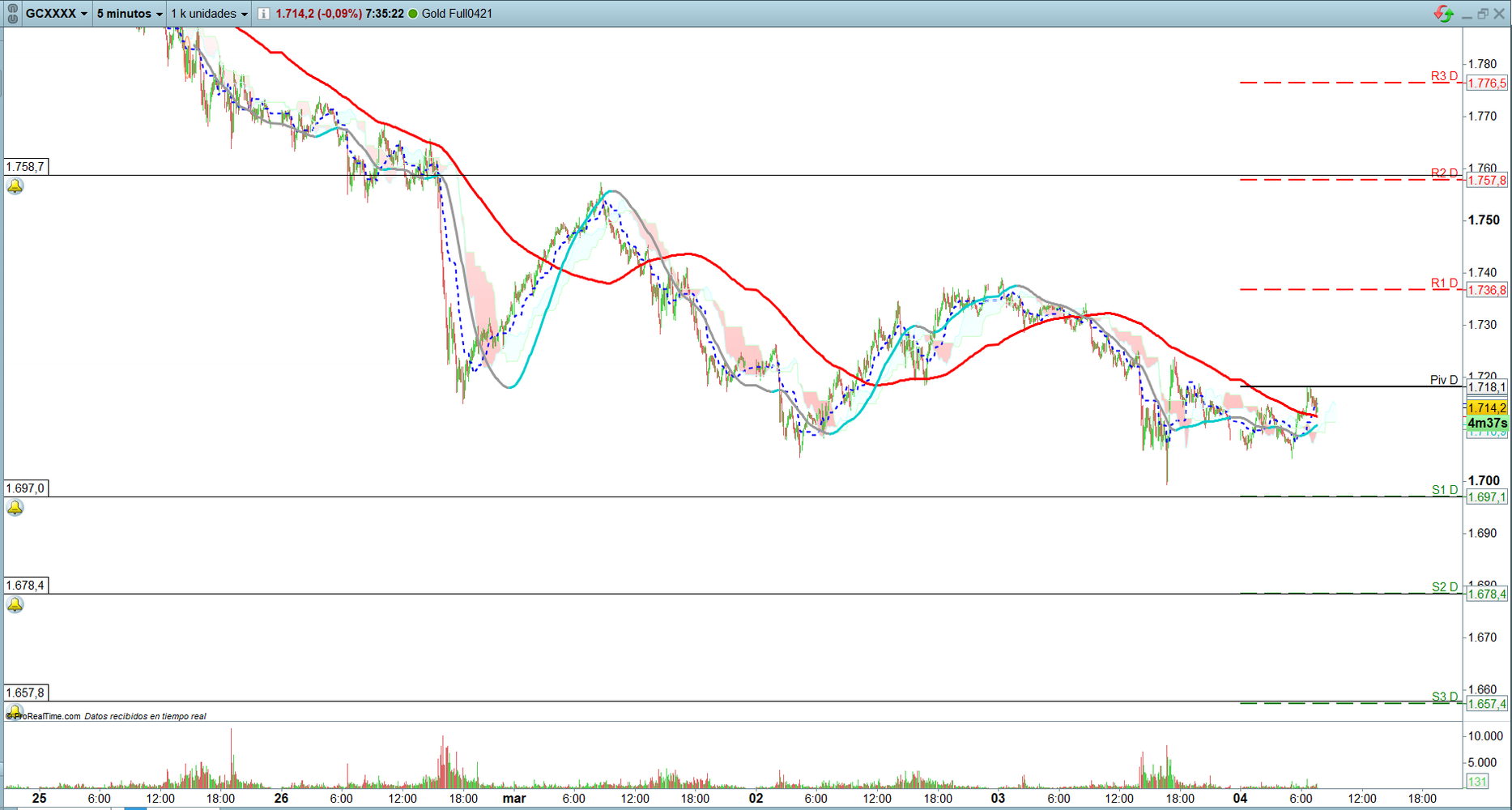Click the yellow current price tag 1.714,2
Image resolution: width=1512 pixels, height=810 pixels.
click(x=1487, y=408)
